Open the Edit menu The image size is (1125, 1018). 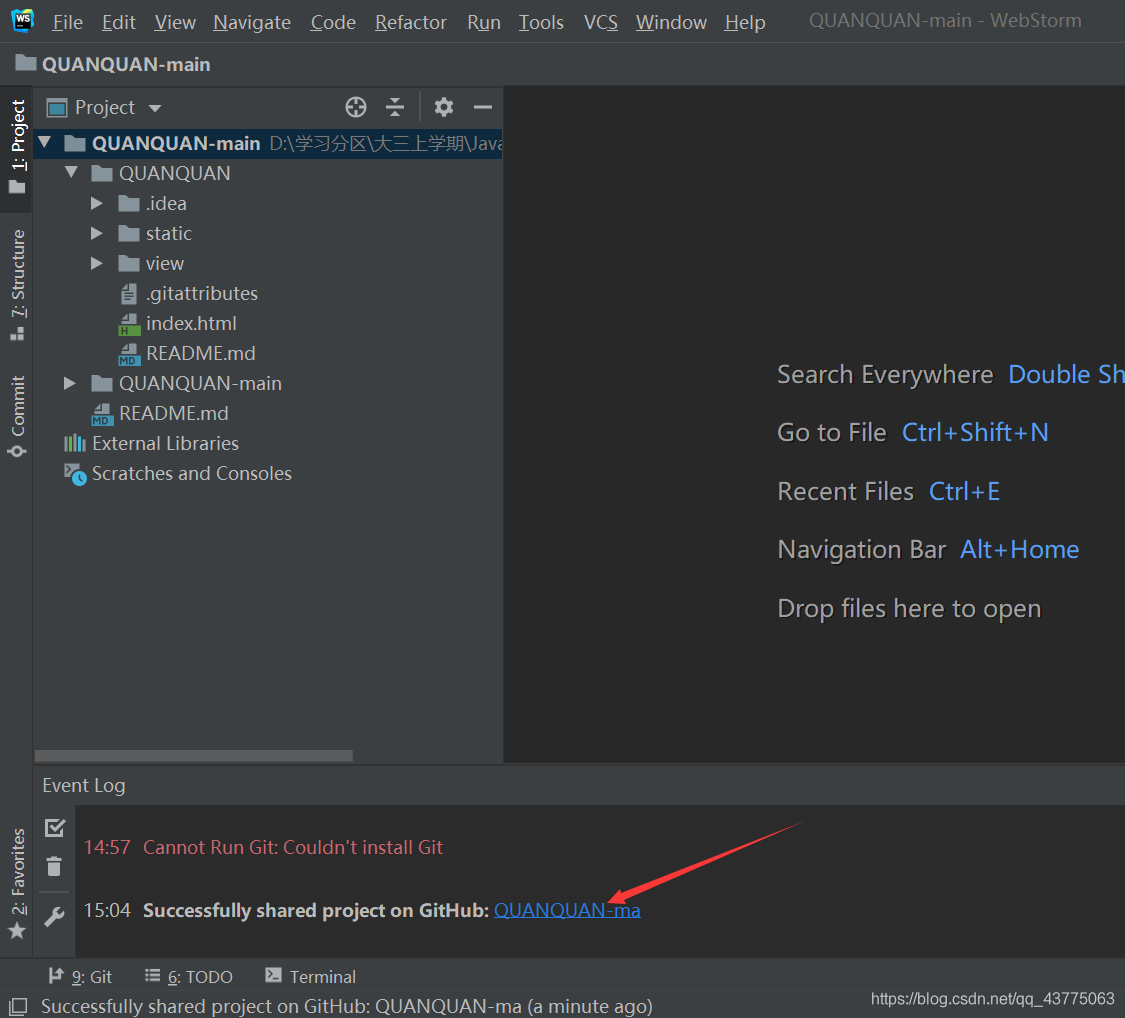tap(118, 22)
